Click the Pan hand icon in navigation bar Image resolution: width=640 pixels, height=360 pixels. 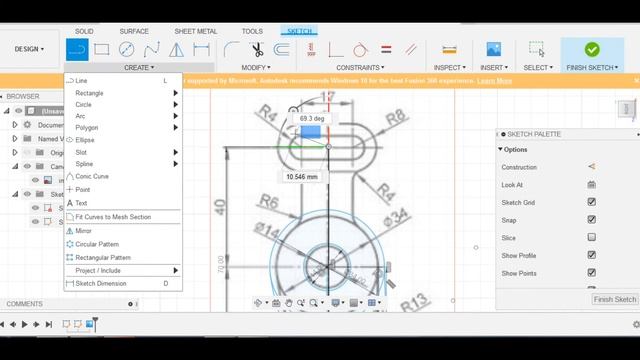point(289,303)
